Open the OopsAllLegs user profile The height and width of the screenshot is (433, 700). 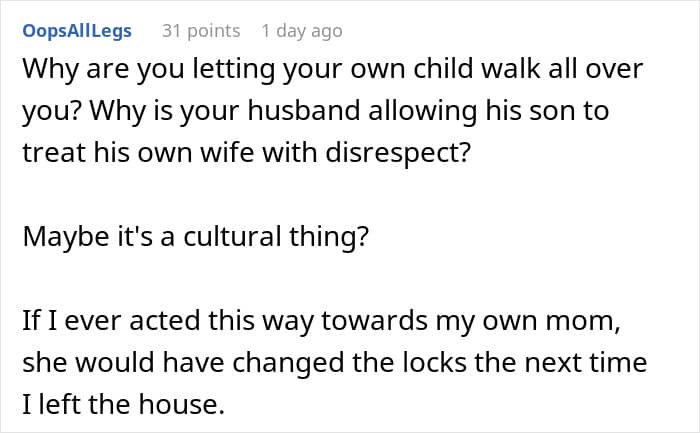point(75,31)
